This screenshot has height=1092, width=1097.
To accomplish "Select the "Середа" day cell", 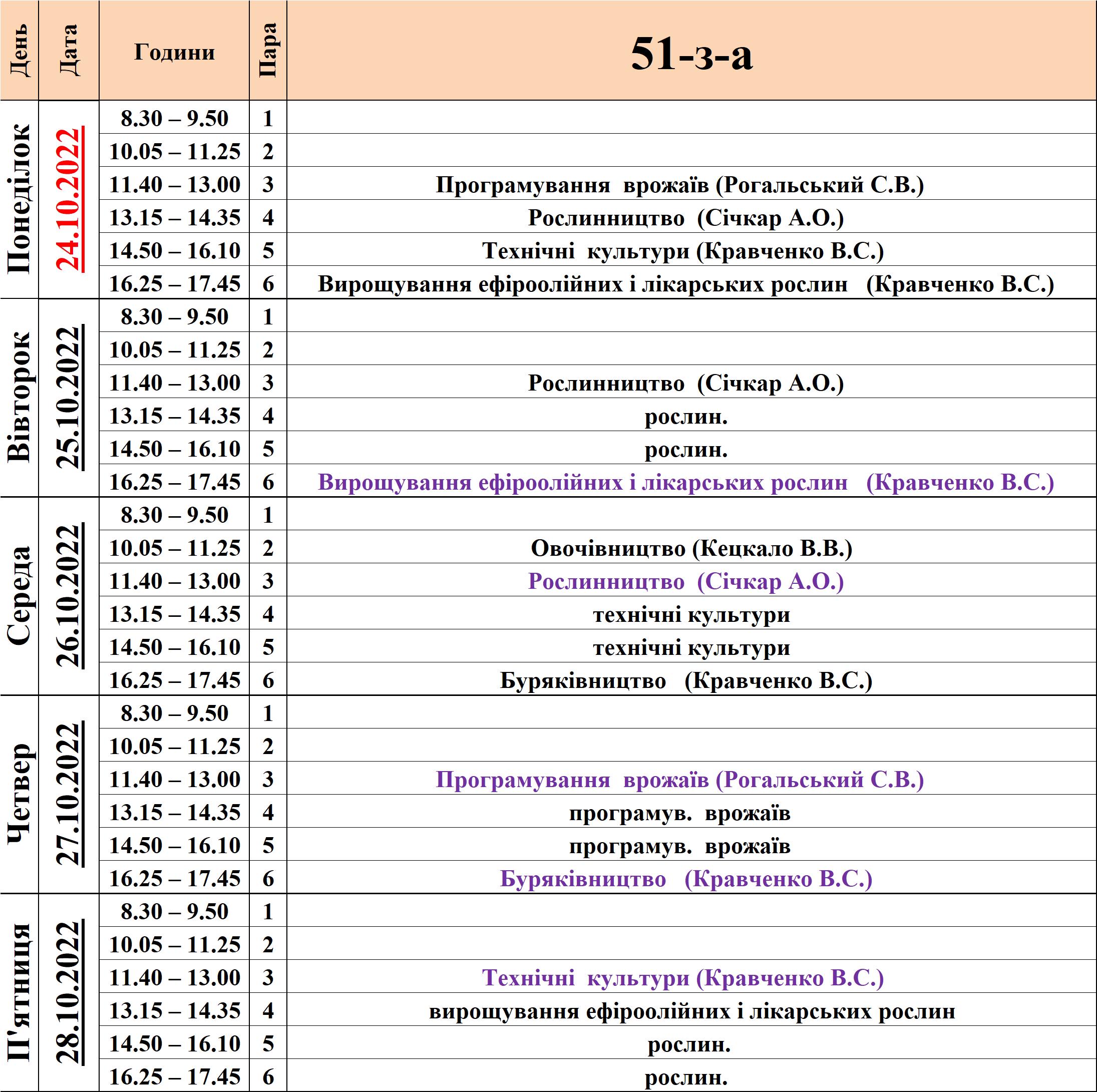I will coord(20,596).
